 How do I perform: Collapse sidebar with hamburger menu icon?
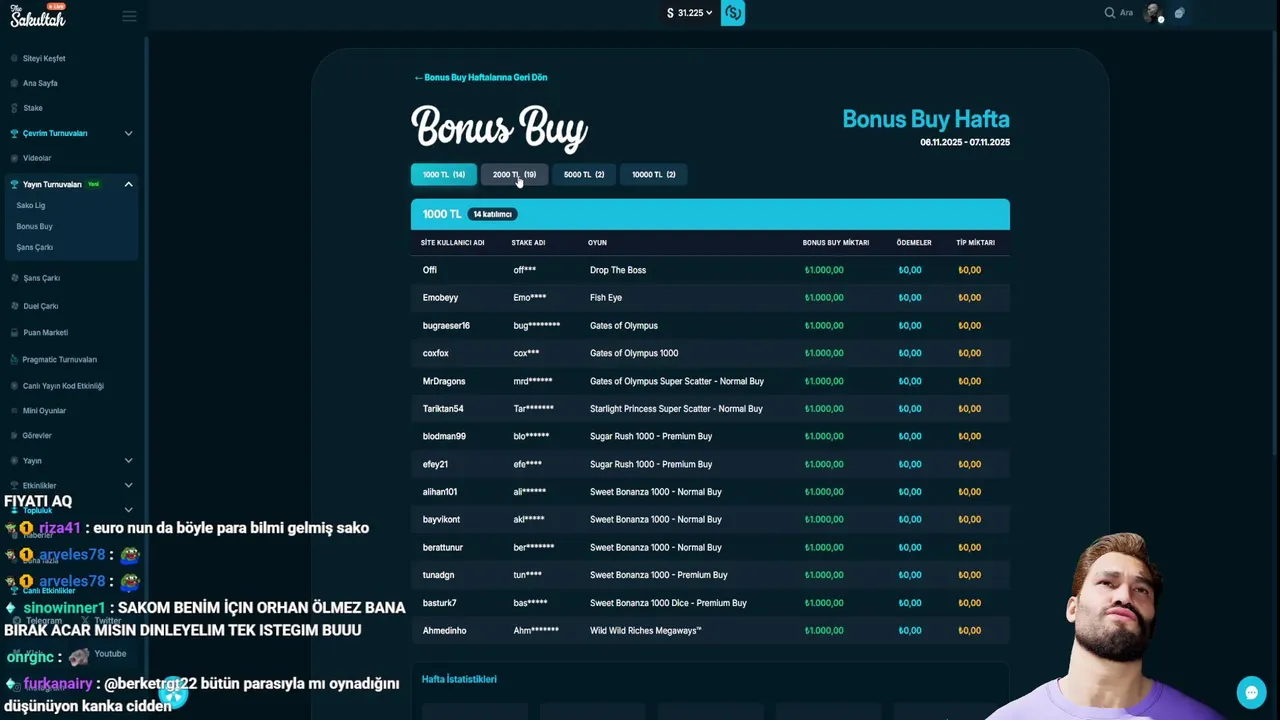[129, 15]
